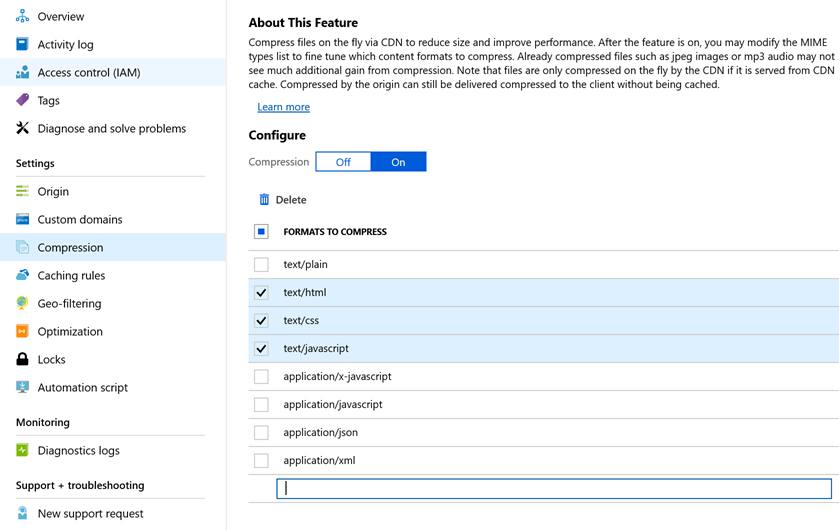Open the Activity log icon
The height and width of the screenshot is (530, 840).
pos(22,44)
